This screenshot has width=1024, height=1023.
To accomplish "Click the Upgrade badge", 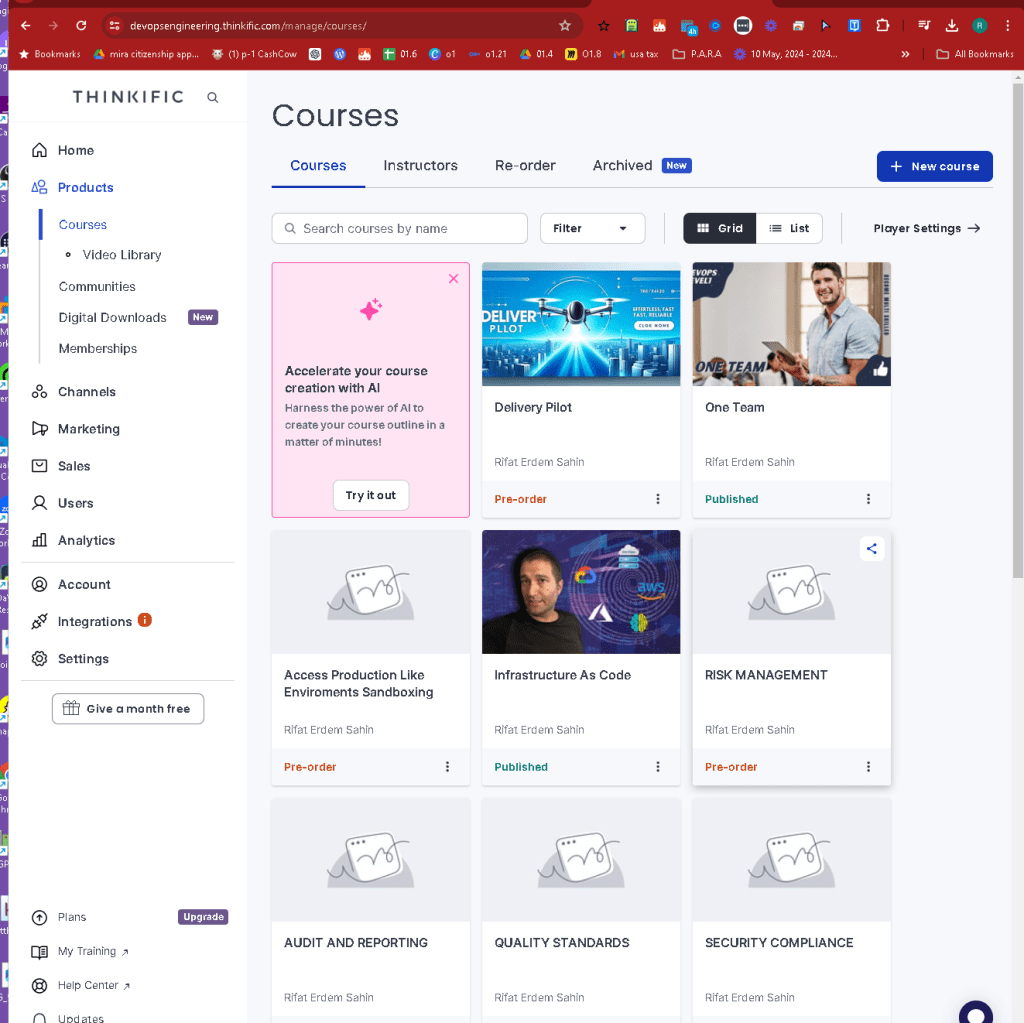I will (203, 917).
